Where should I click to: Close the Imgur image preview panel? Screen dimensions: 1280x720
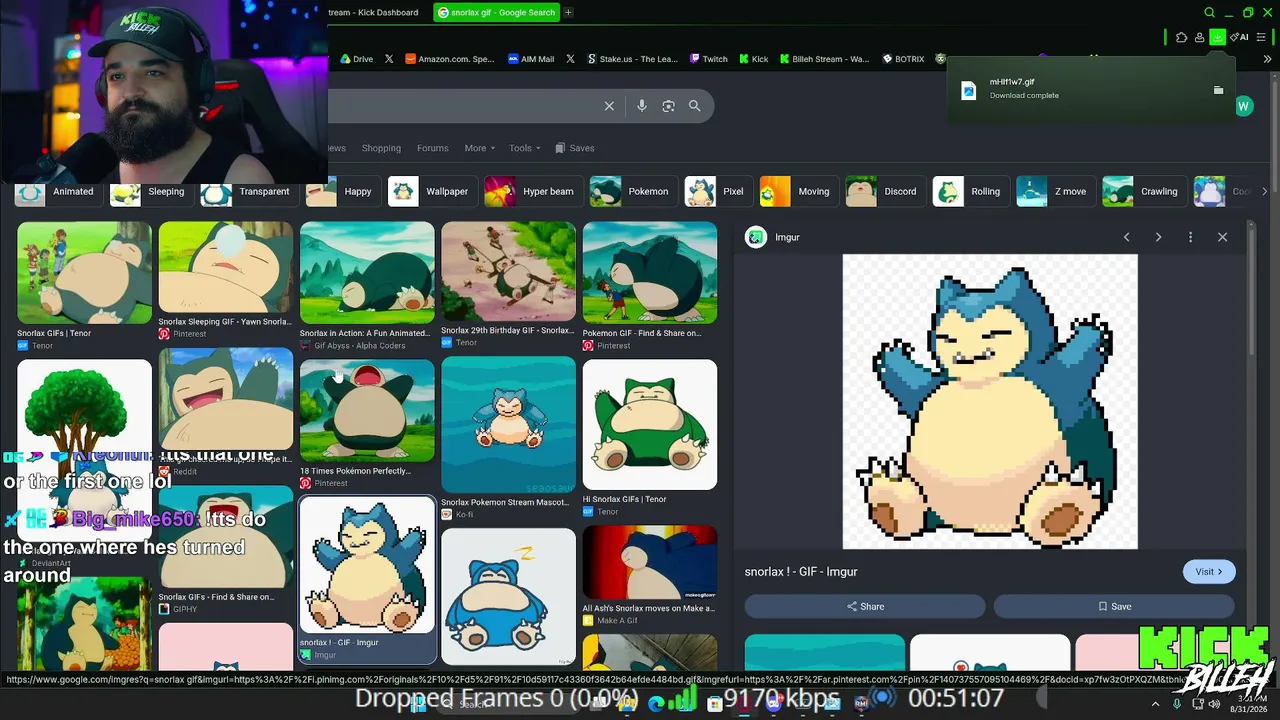click(x=1222, y=237)
